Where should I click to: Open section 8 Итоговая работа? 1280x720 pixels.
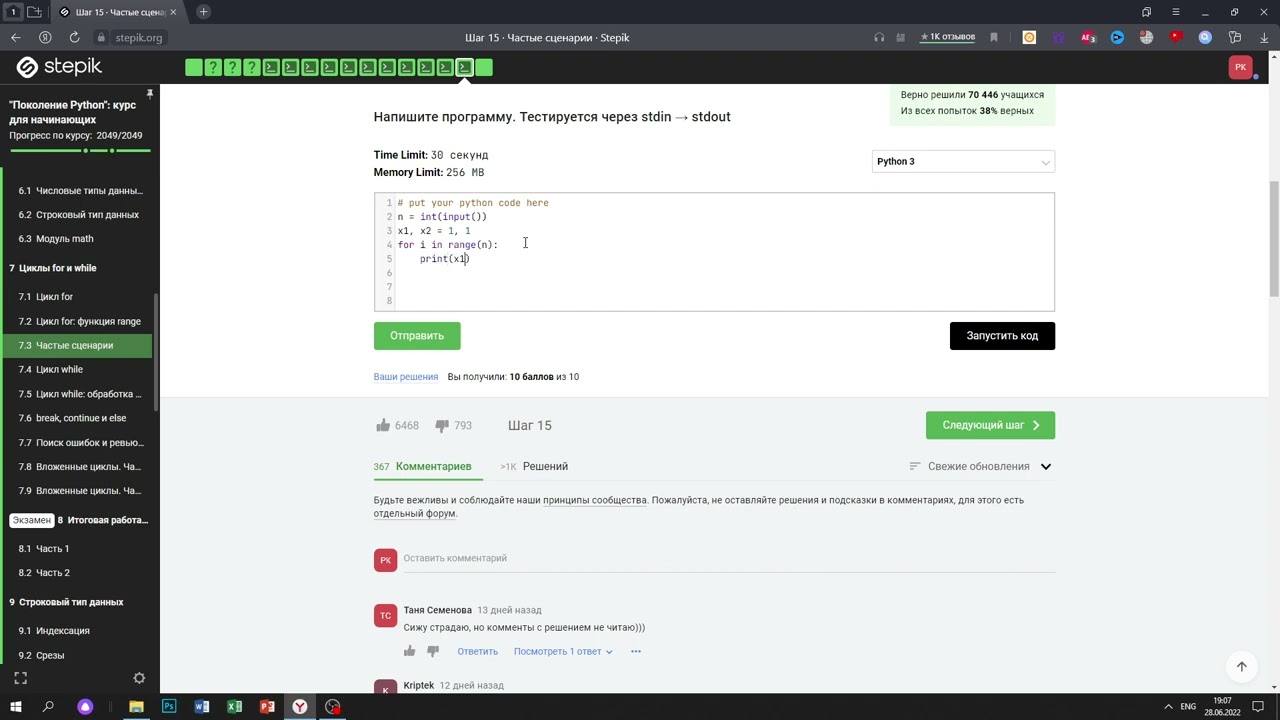[x=80, y=520]
